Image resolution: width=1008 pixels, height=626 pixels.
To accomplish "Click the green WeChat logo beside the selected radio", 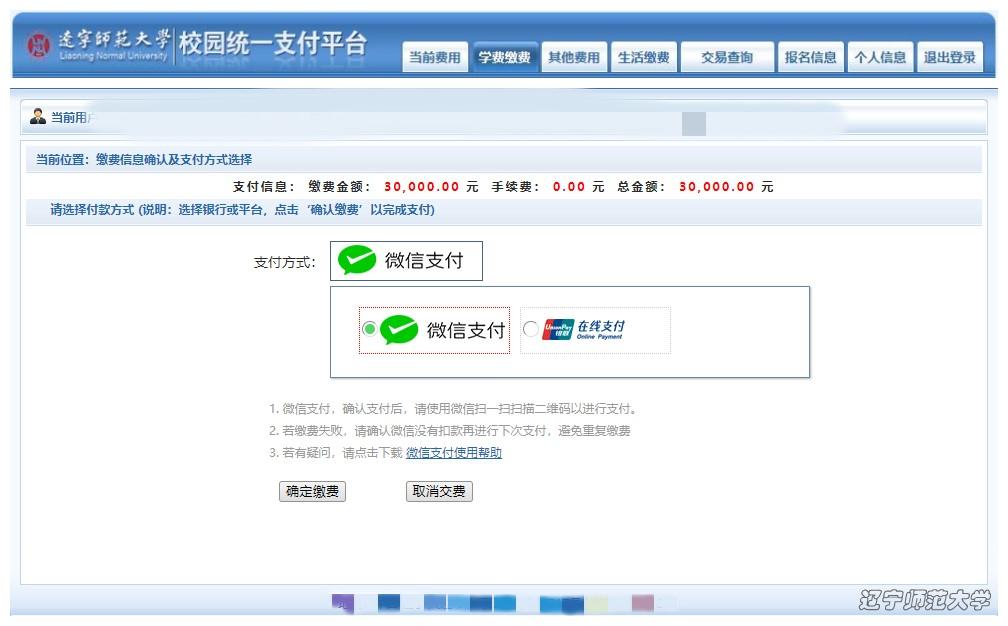I will click(x=399, y=330).
